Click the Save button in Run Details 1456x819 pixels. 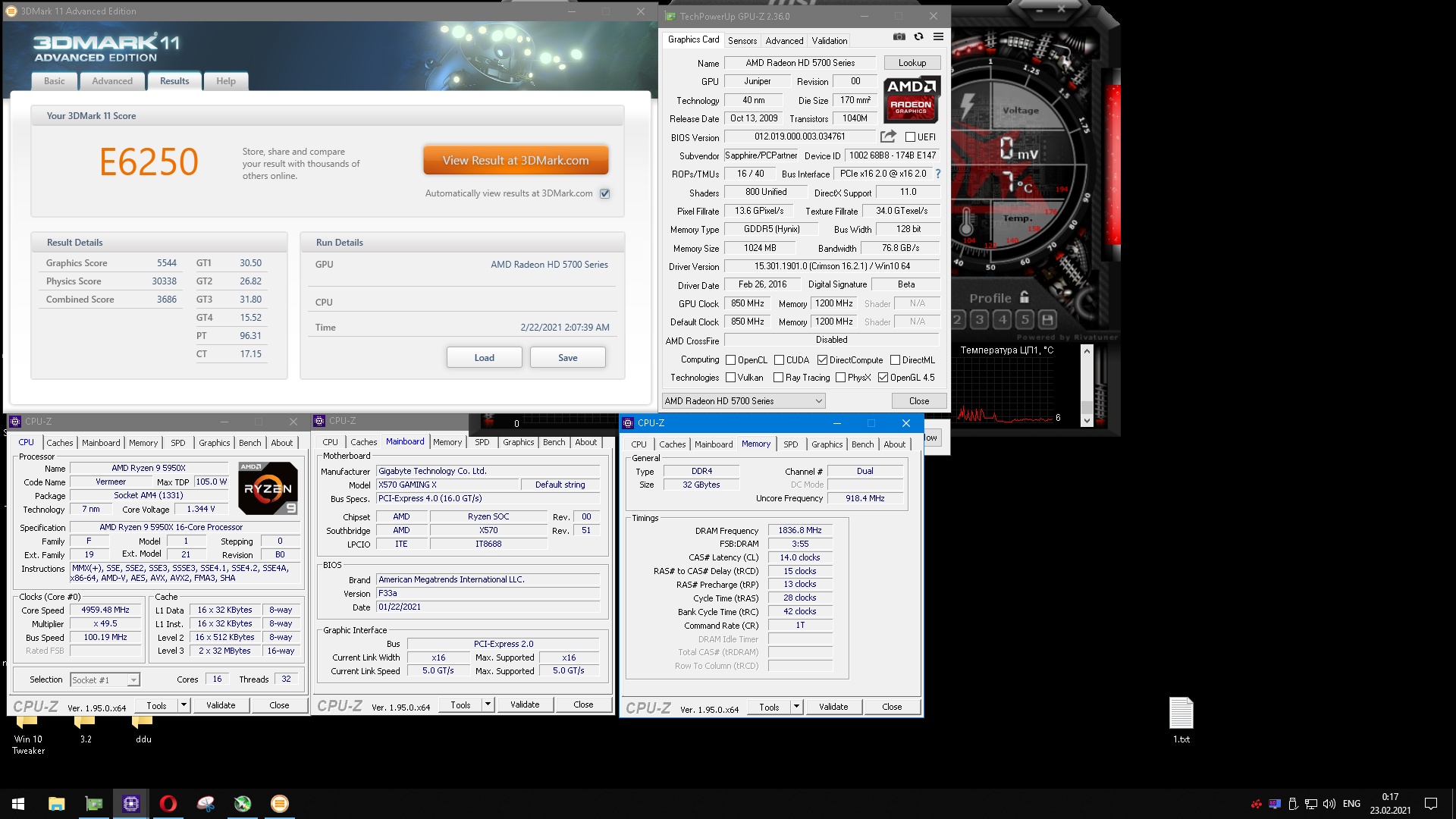pos(568,358)
